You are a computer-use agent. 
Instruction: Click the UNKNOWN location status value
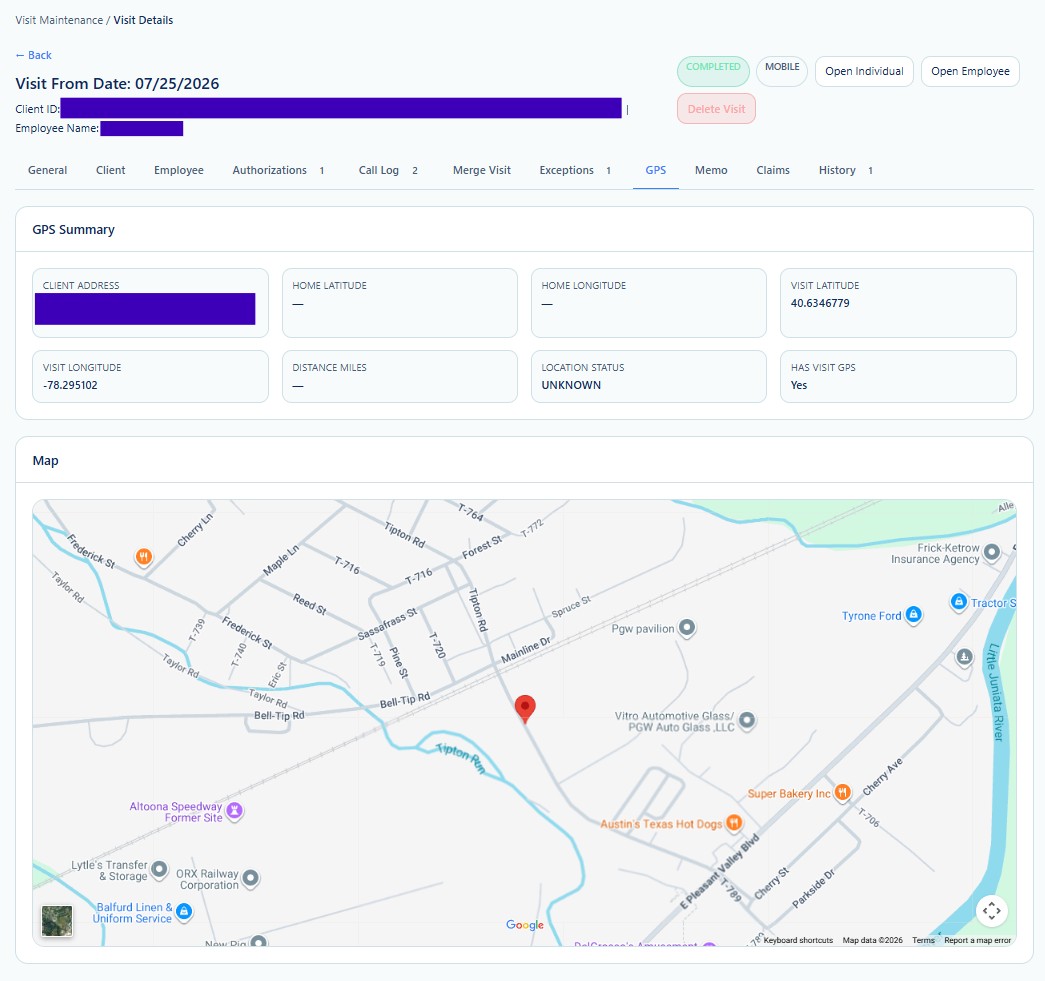[571, 385]
